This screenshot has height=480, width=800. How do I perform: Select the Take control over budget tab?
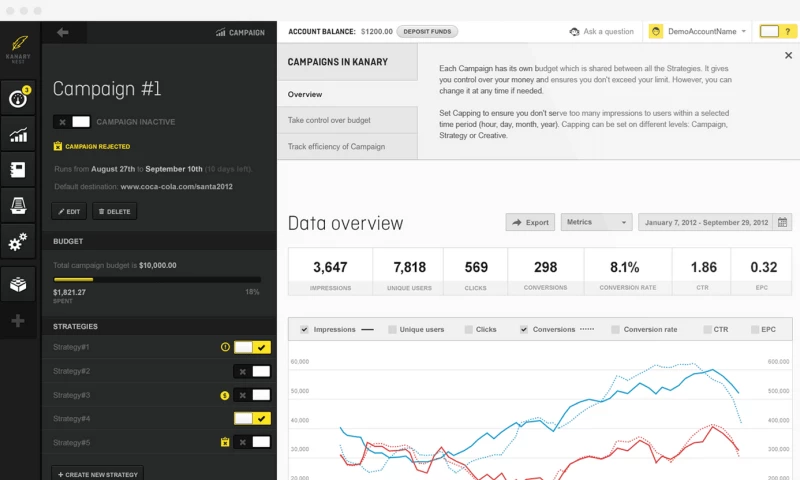pyautogui.click(x=347, y=120)
